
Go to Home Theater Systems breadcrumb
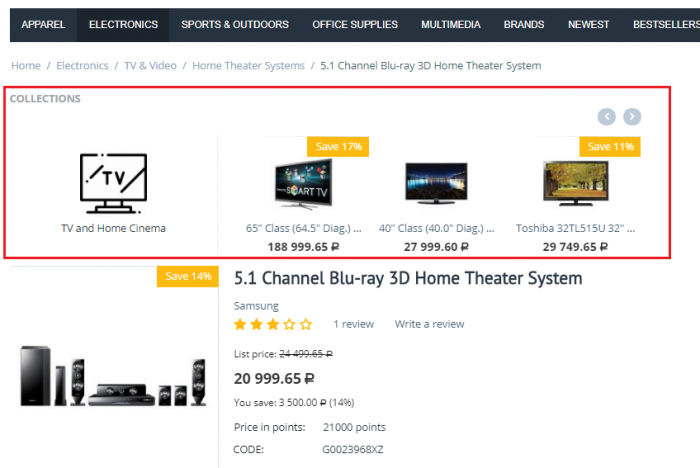(248, 66)
